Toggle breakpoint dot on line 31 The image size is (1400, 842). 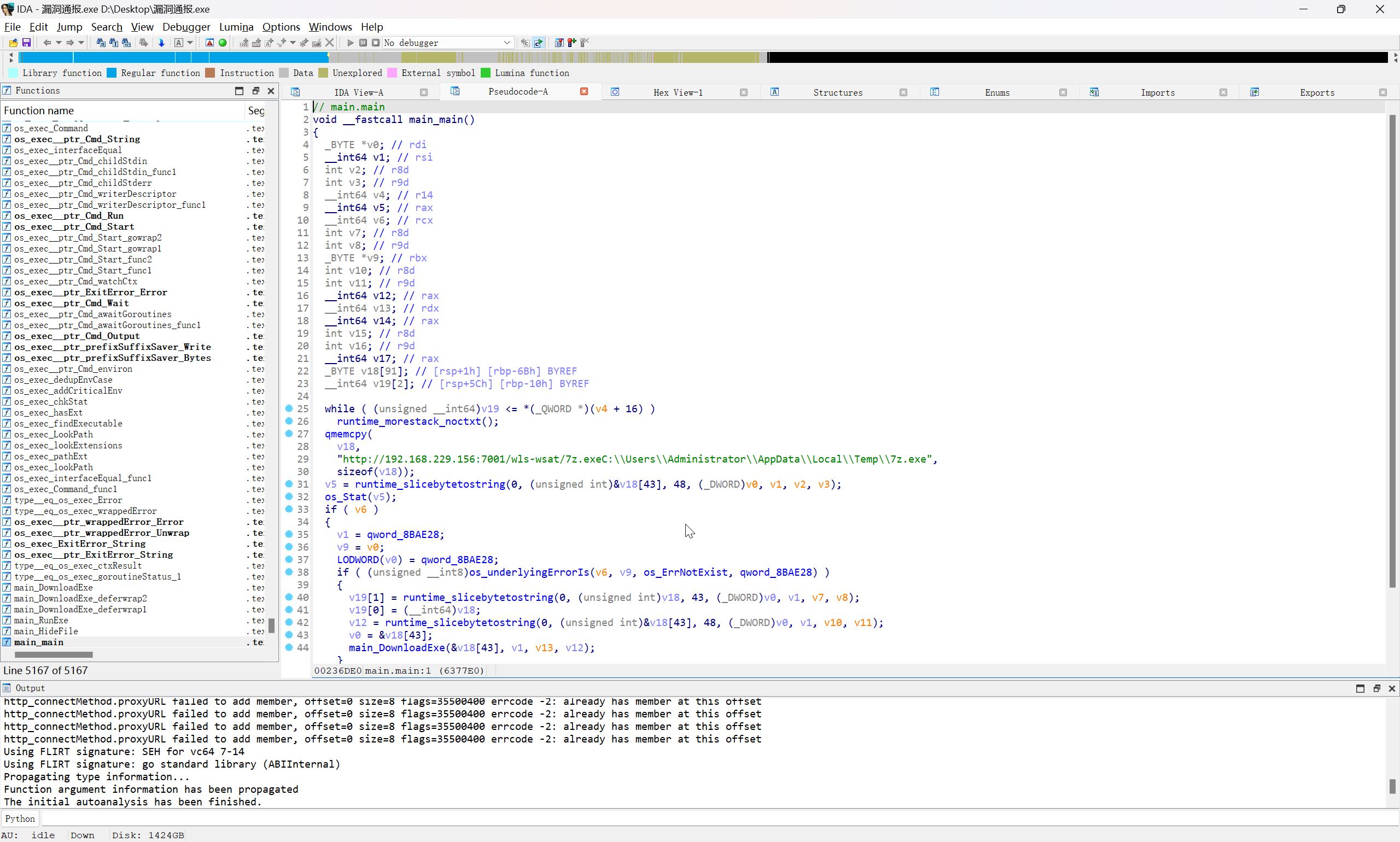click(289, 484)
